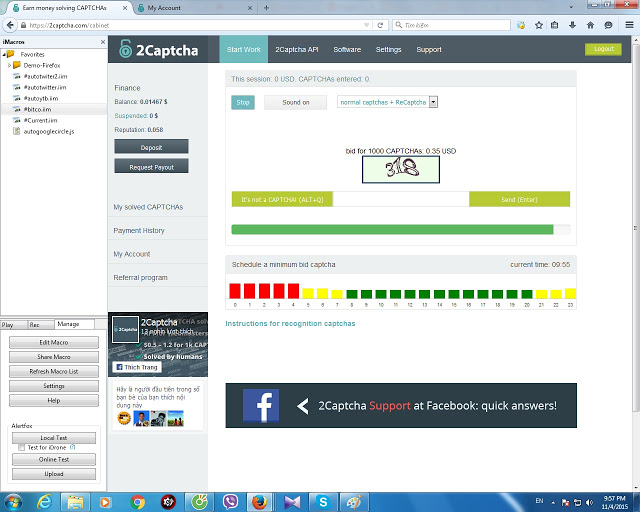Open the Start Work nav tab
This screenshot has width=640, height=512.
(244, 49)
